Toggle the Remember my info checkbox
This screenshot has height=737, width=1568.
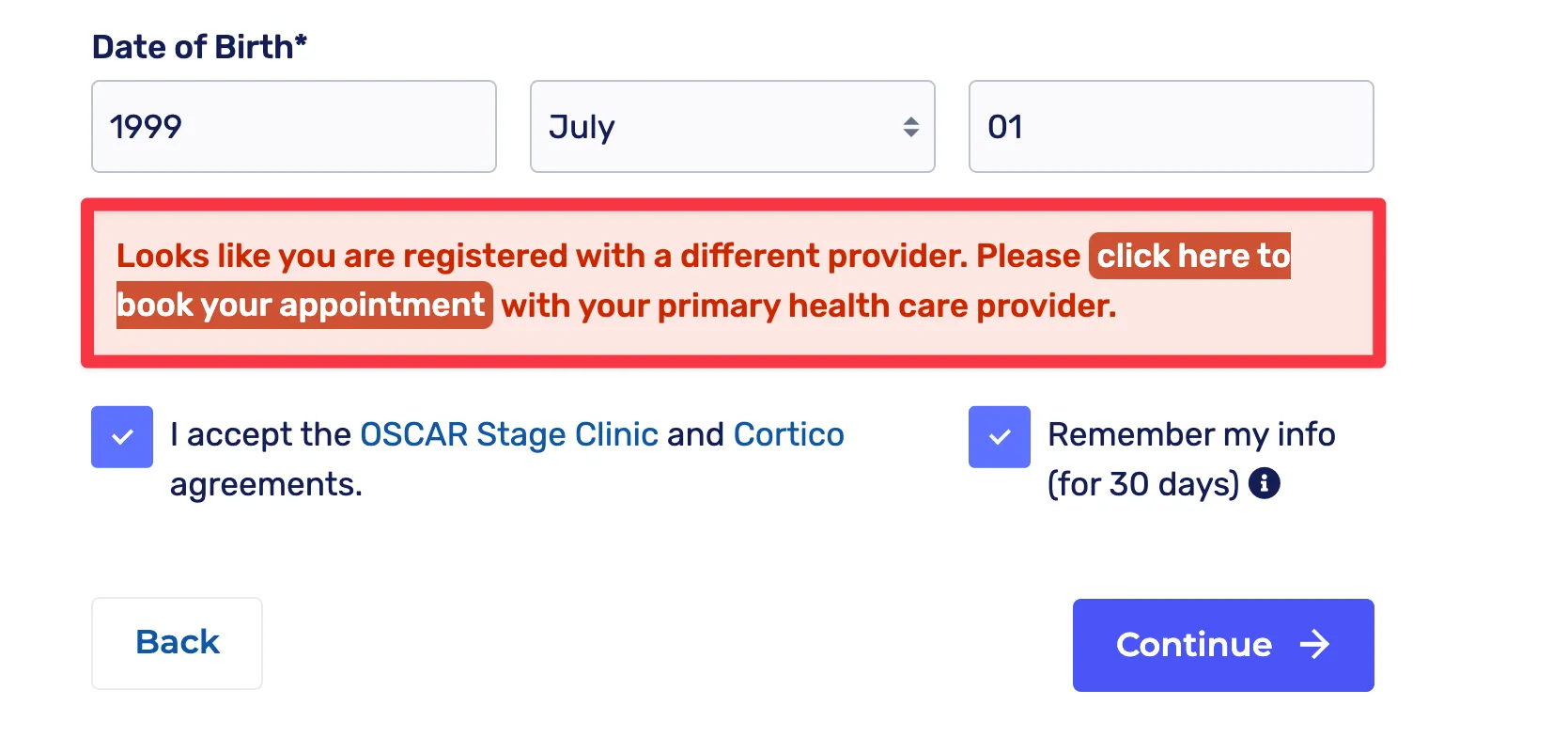coord(1000,437)
